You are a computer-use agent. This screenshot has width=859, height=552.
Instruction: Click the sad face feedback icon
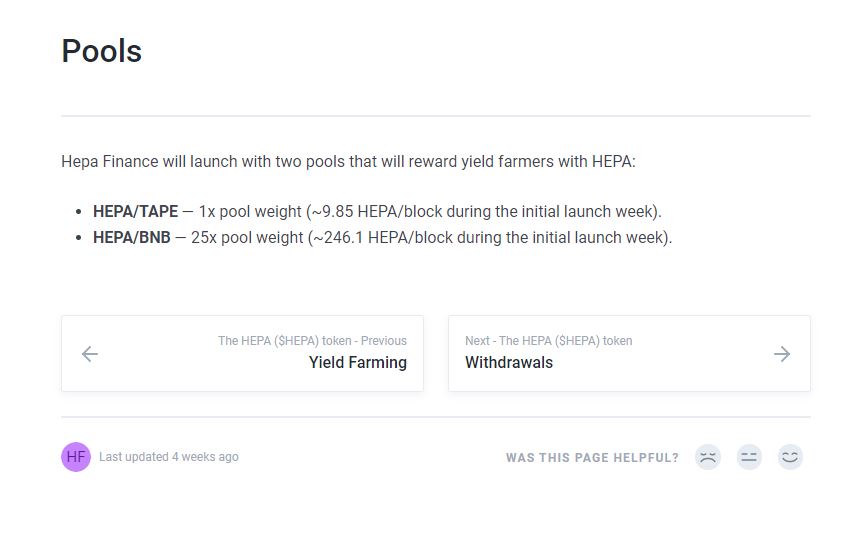click(x=708, y=457)
